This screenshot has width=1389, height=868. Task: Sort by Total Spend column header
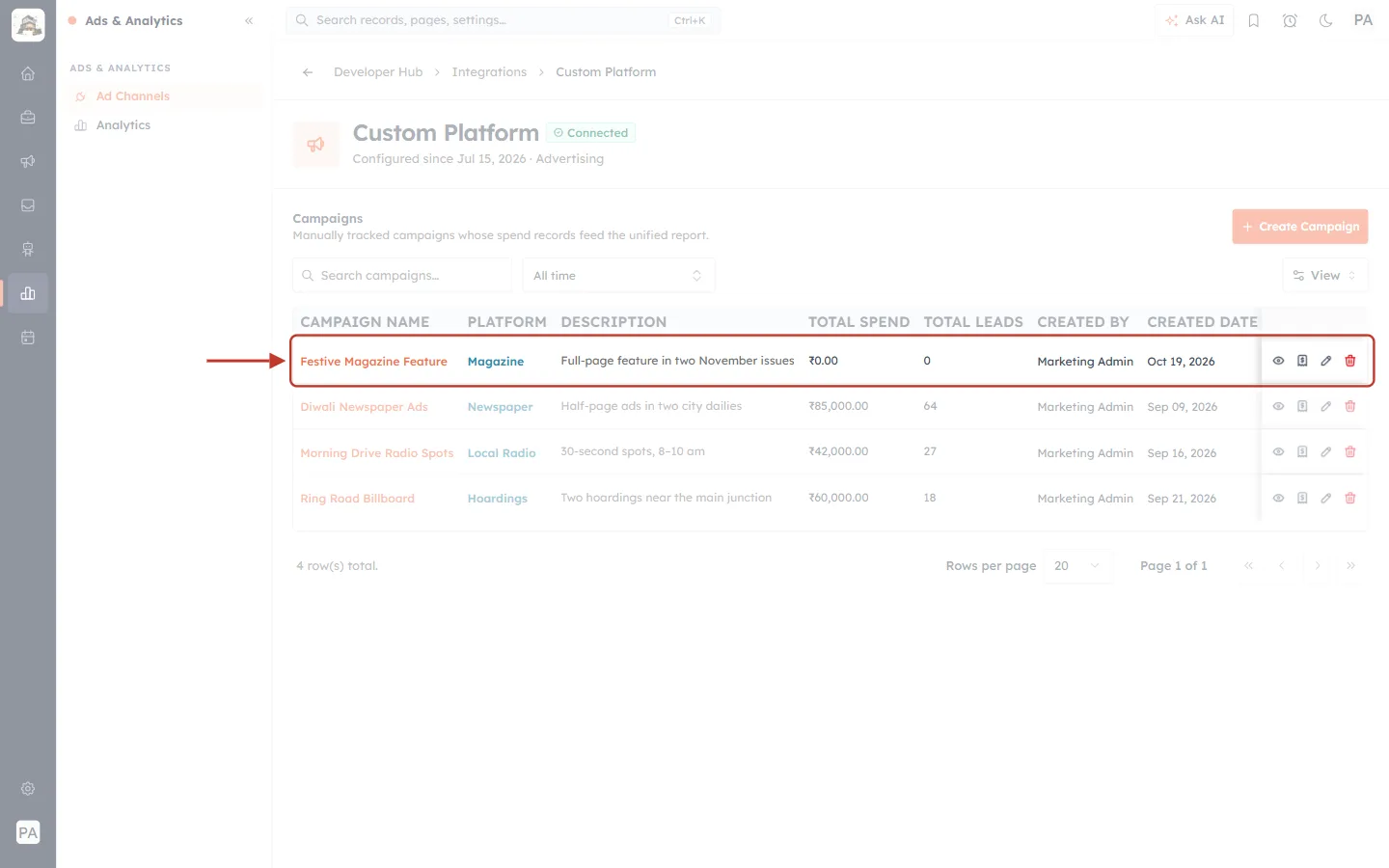(858, 322)
